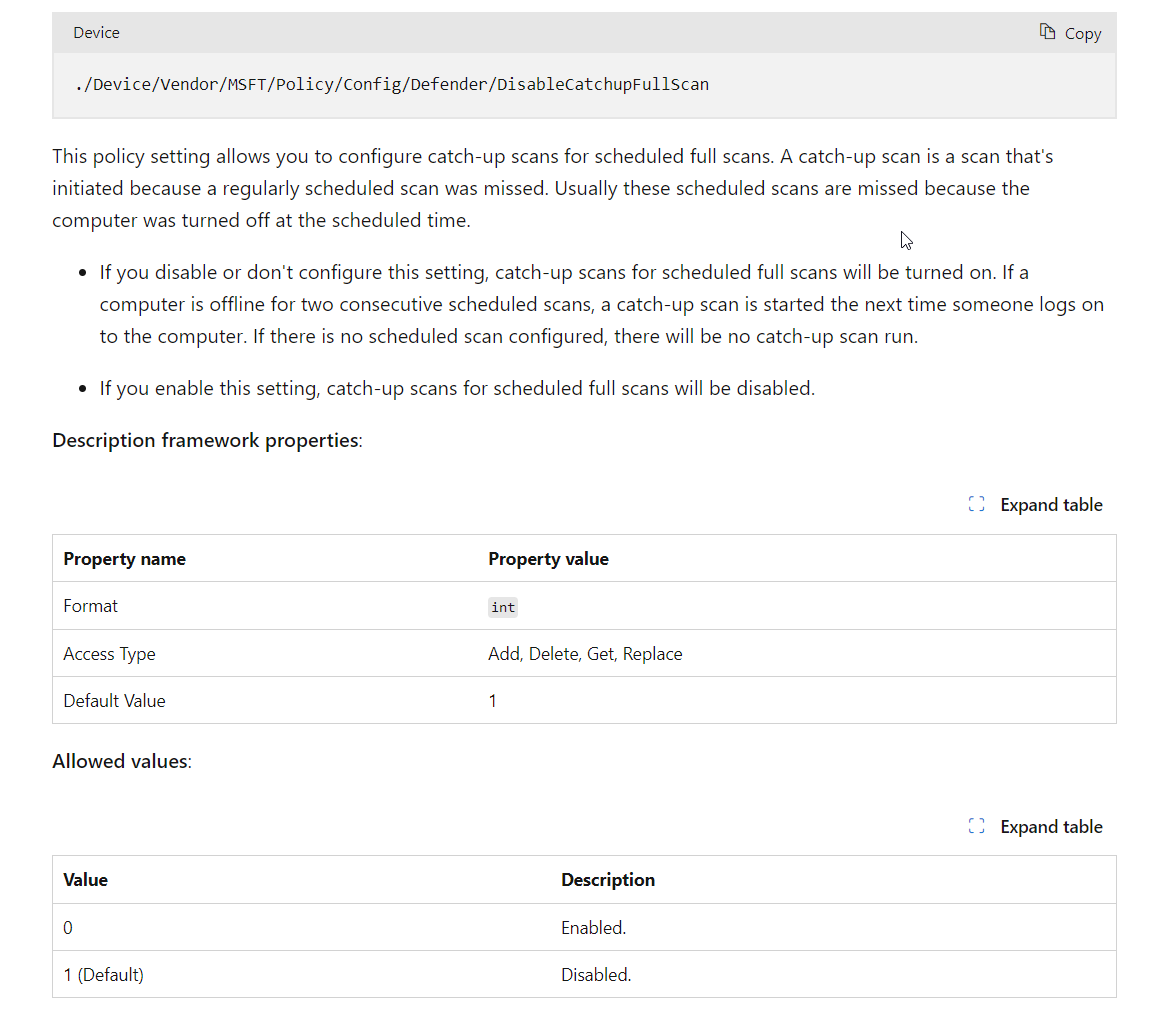Click 'Add, Delete, Get, Replace' value

(x=585, y=654)
